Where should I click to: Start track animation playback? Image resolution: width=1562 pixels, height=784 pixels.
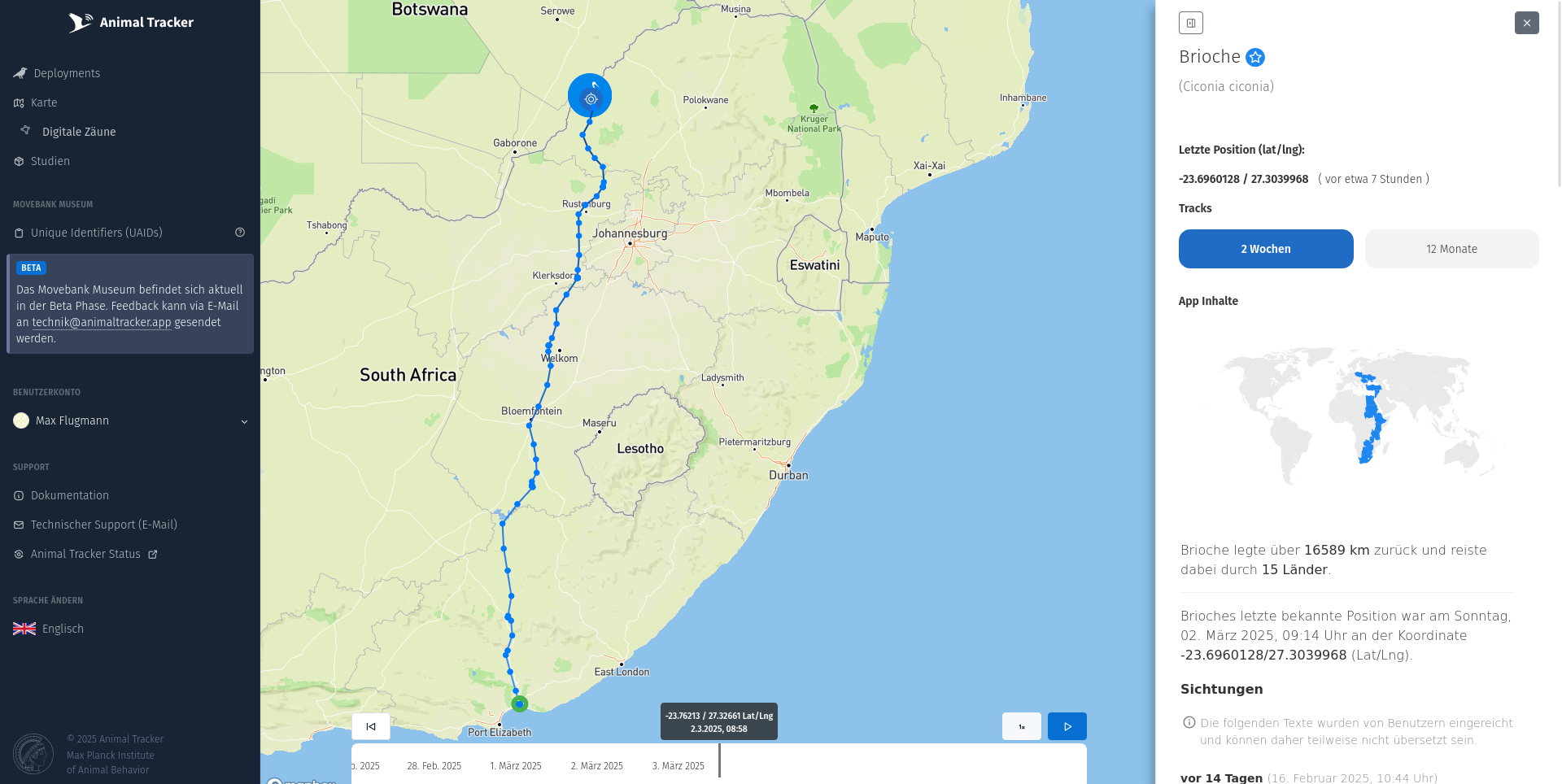pyautogui.click(x=1067, y=726)
